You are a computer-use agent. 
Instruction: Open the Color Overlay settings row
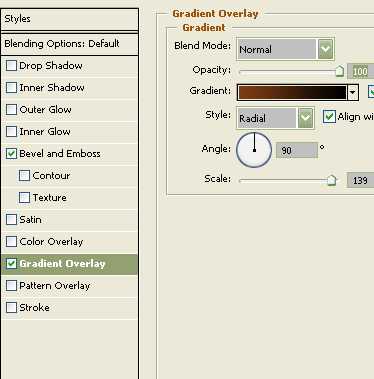point(70,242)
